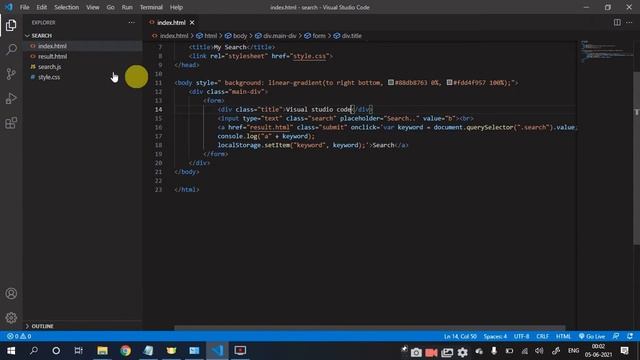Viewport: 640px width, 360px height.
Task: Click the div.main-div breadcrumb segment
Action: 276,36
